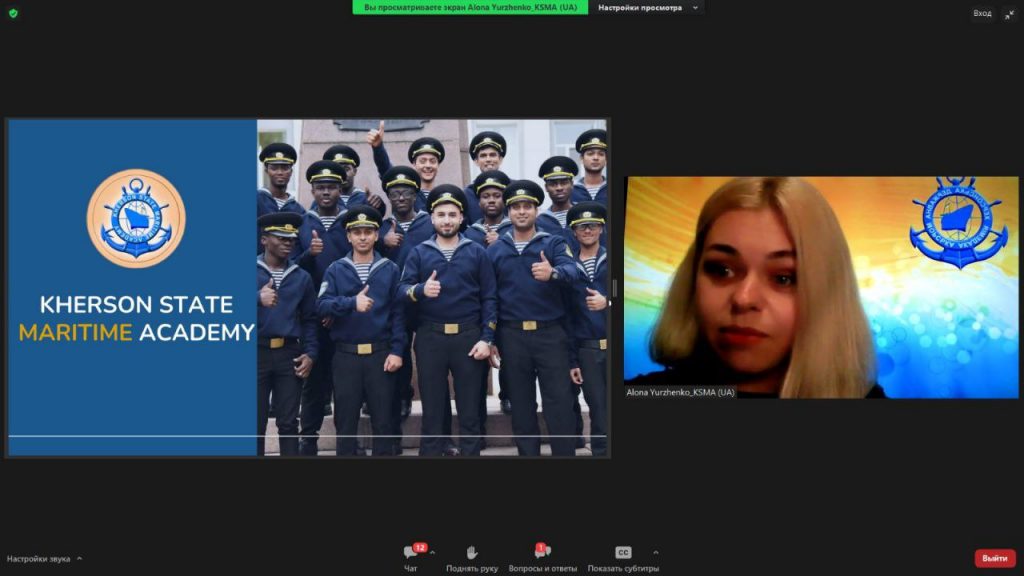1024x576 pixels.
Task: Open the Chat panel icon
Action: tap(410, 553)
